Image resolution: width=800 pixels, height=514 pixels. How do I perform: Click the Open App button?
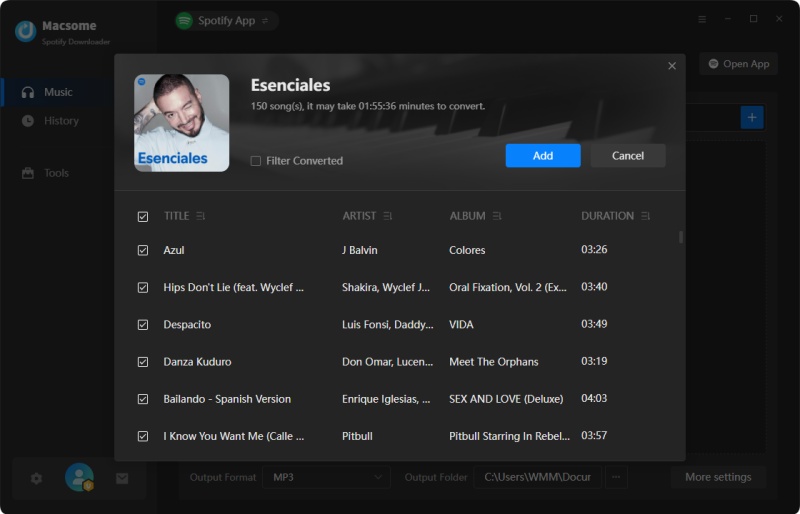click(738, 64)
